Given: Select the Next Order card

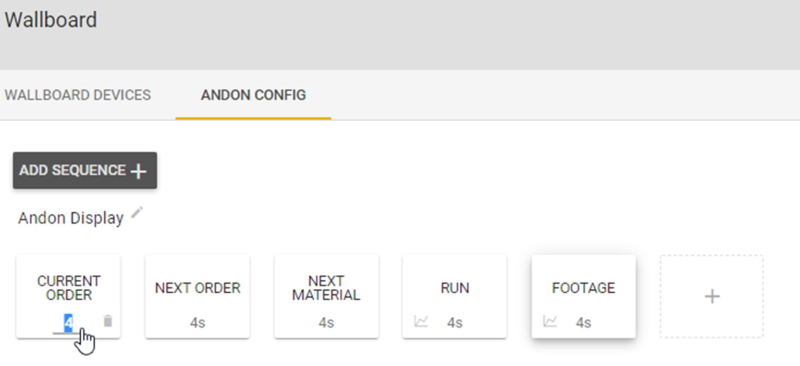Looking at the screenshot, I should point(197,297).
